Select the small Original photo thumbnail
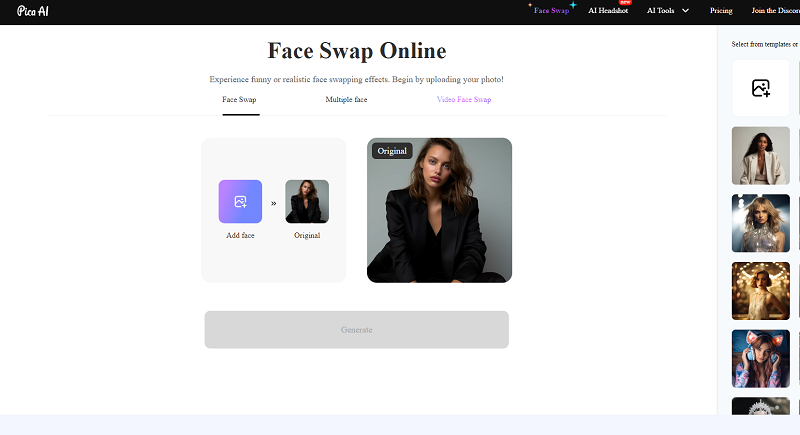 pos(307,201)
